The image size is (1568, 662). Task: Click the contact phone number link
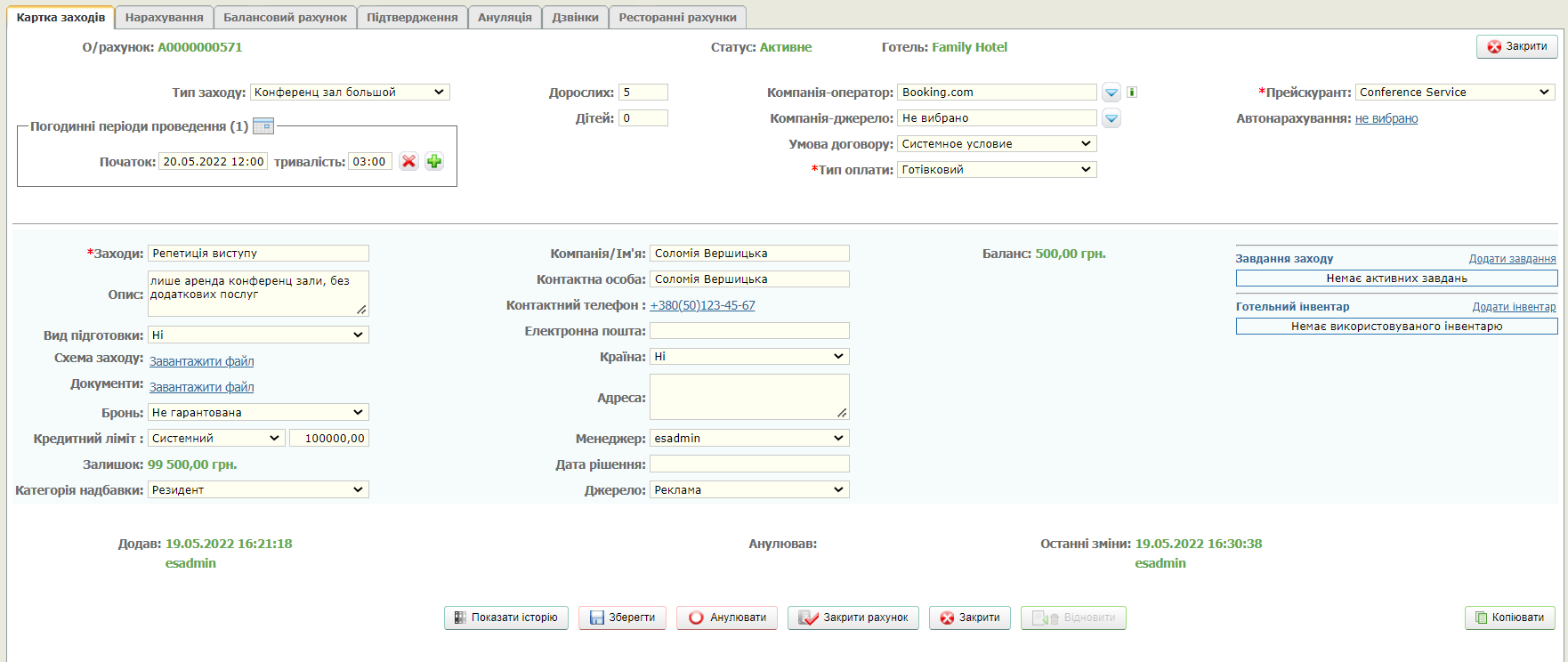(702, 305)
